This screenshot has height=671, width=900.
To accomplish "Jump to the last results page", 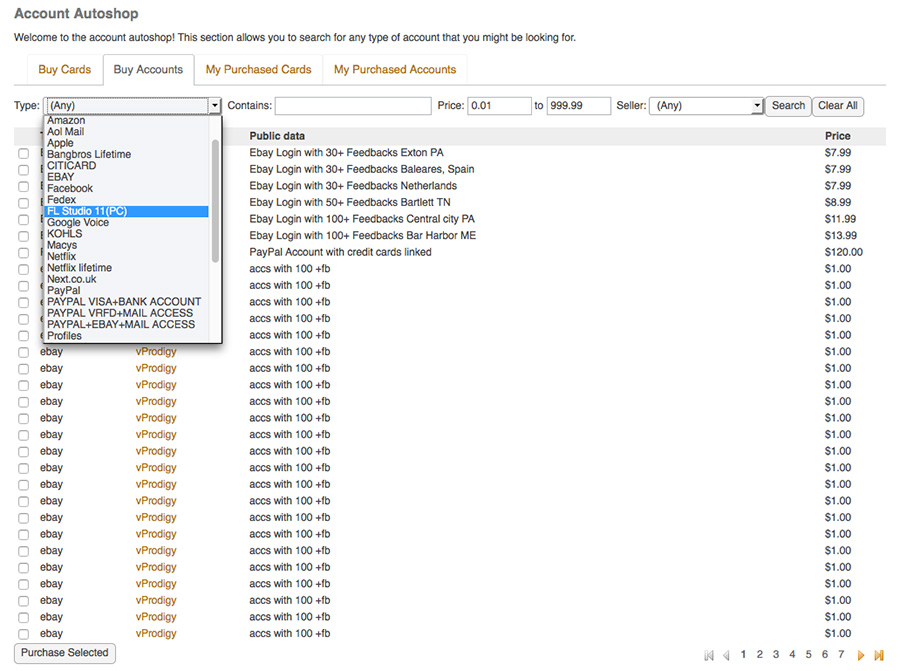I will coord(879,655).
